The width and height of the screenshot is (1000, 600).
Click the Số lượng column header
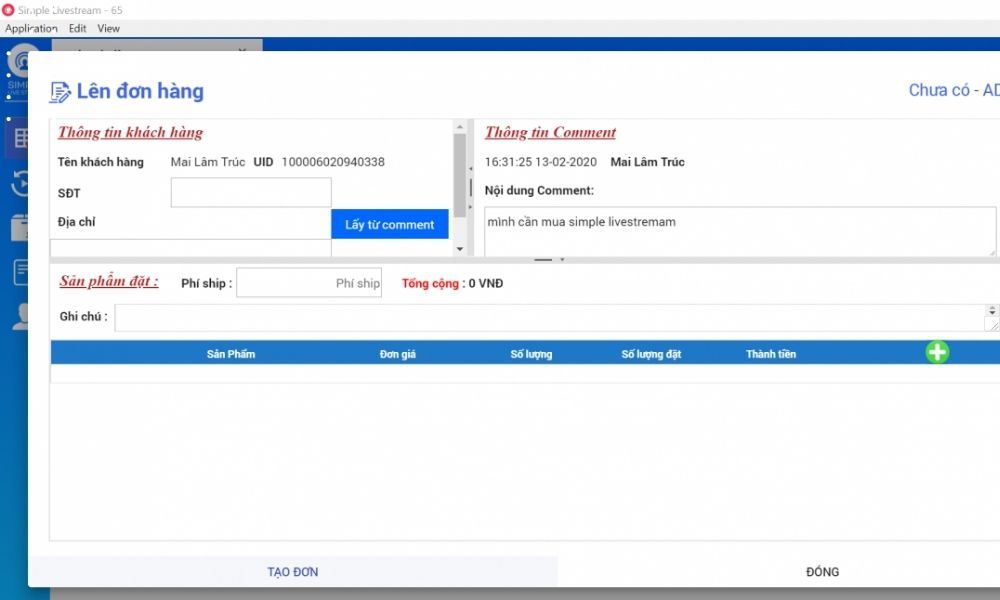(531, 354)
